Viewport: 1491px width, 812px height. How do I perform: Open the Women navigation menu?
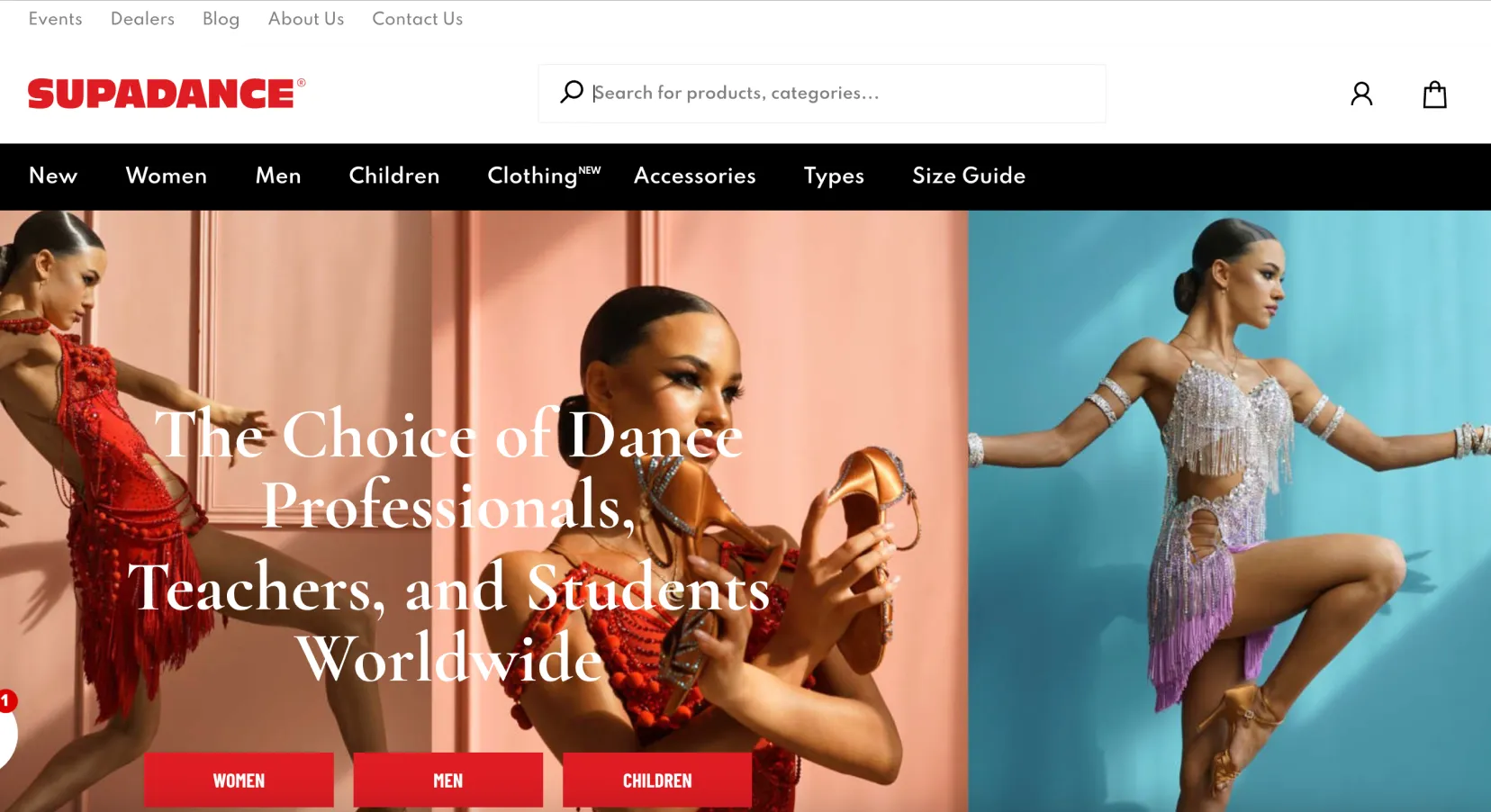(167, 176)
